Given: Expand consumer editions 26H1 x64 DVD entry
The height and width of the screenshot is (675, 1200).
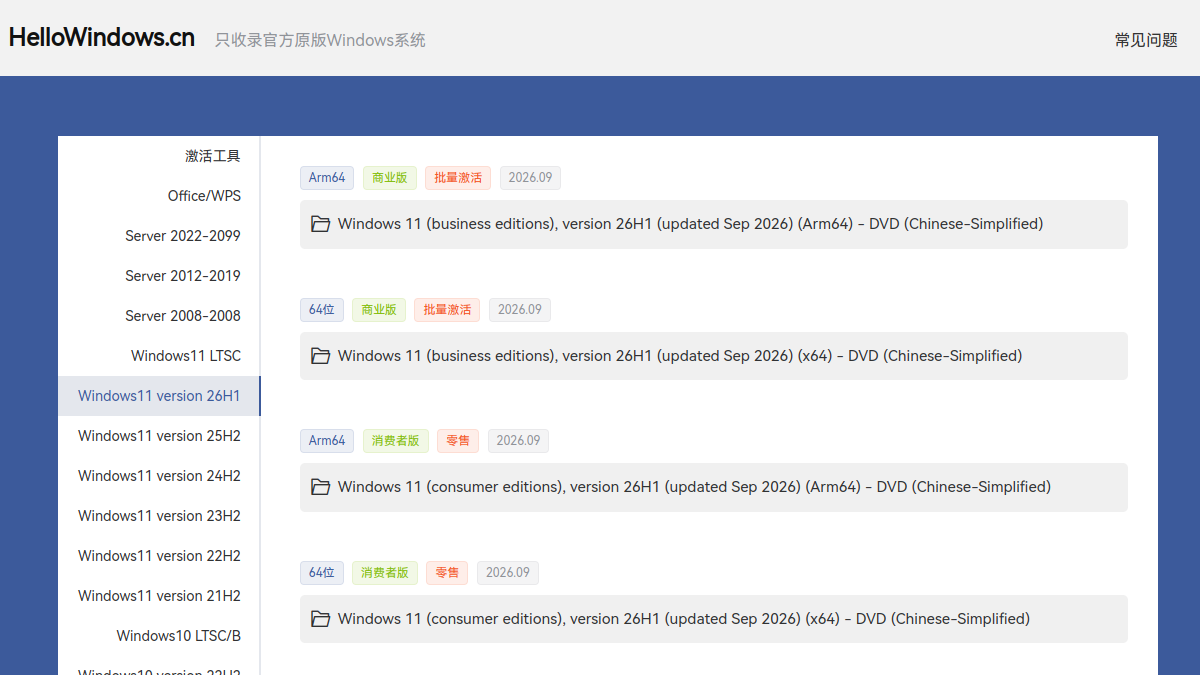Looking at the screenshot, I should click(x=714, y=619).
